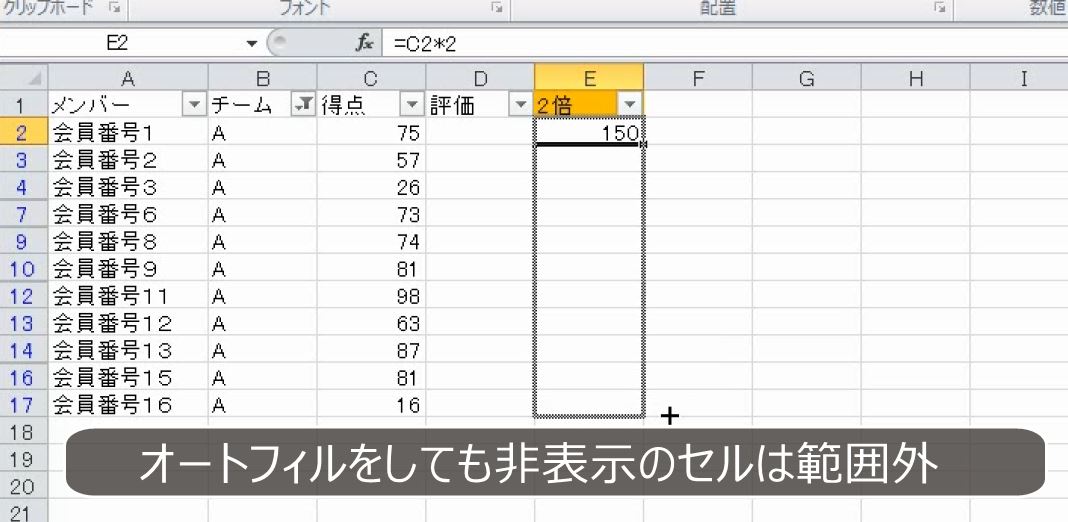Viewport: 1068px width, 522px height.
Task: Select column D header
Action: tap(480, 78)
